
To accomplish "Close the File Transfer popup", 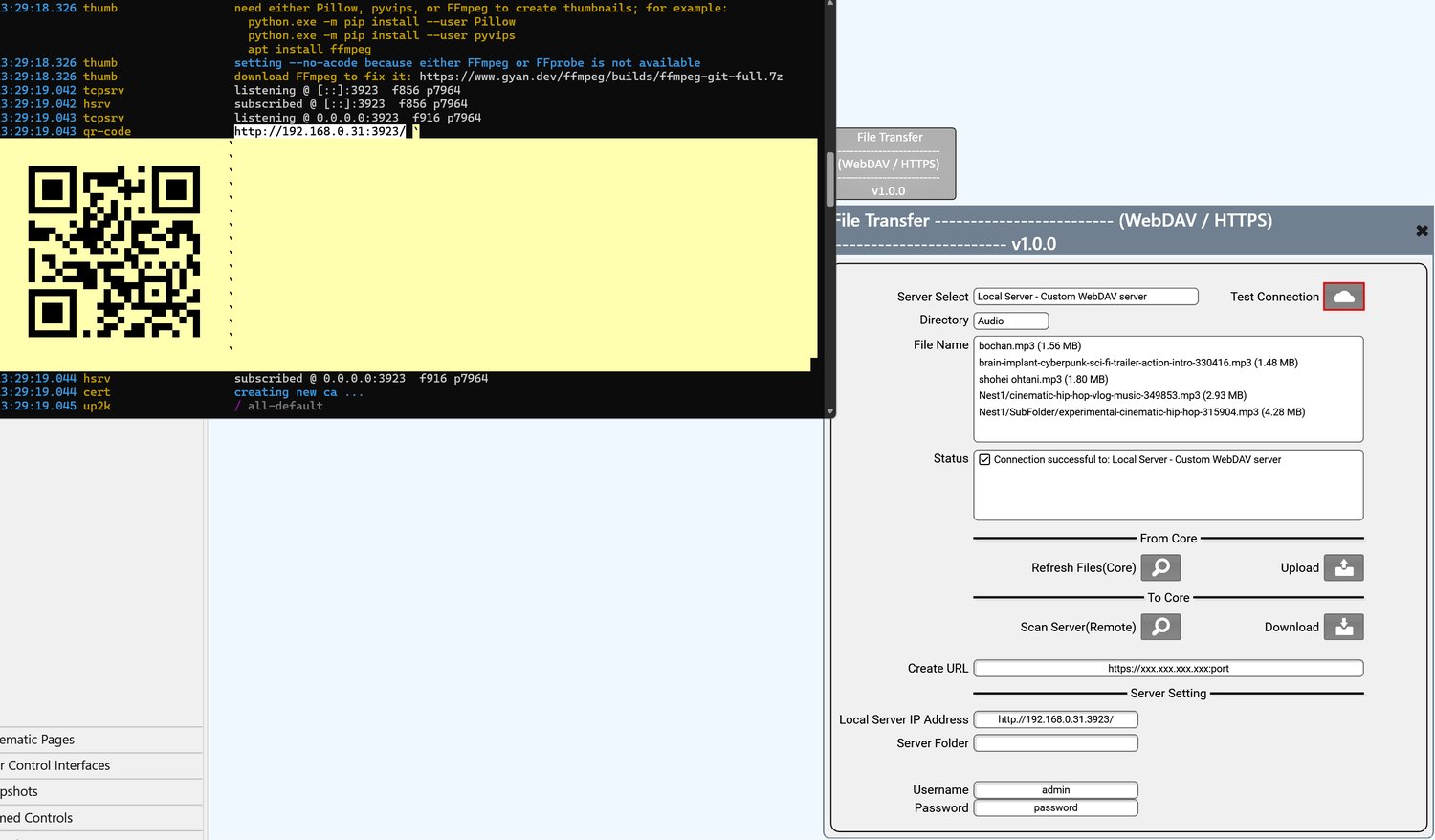I will point(1422,231).
